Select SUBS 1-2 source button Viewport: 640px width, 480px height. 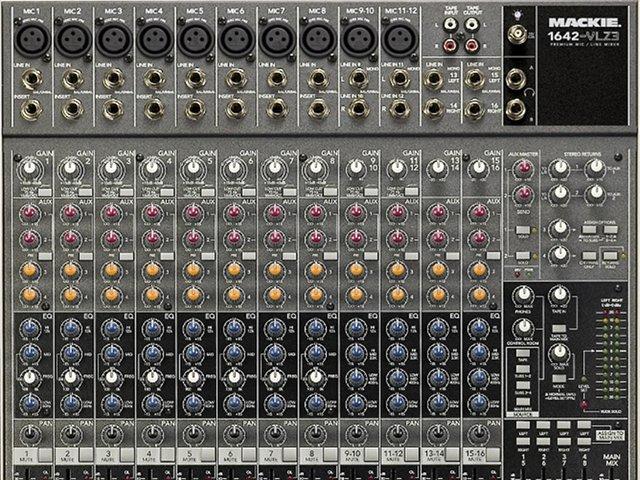pyautogui.click(x=523, y=369)
